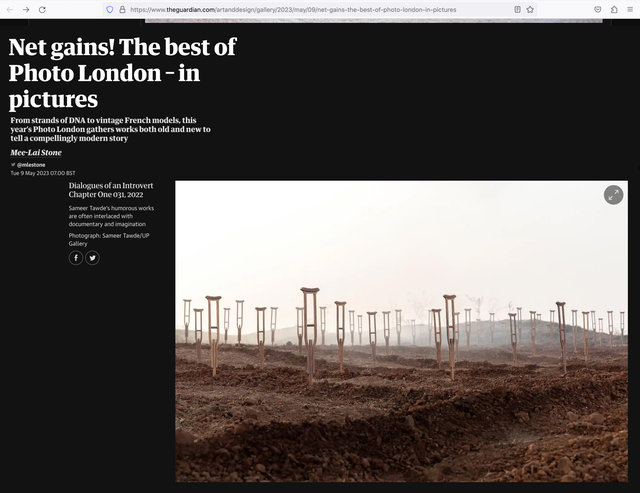Open the Firefox hamburger menu
Screen dimensions: 640x493
point(630,9)
